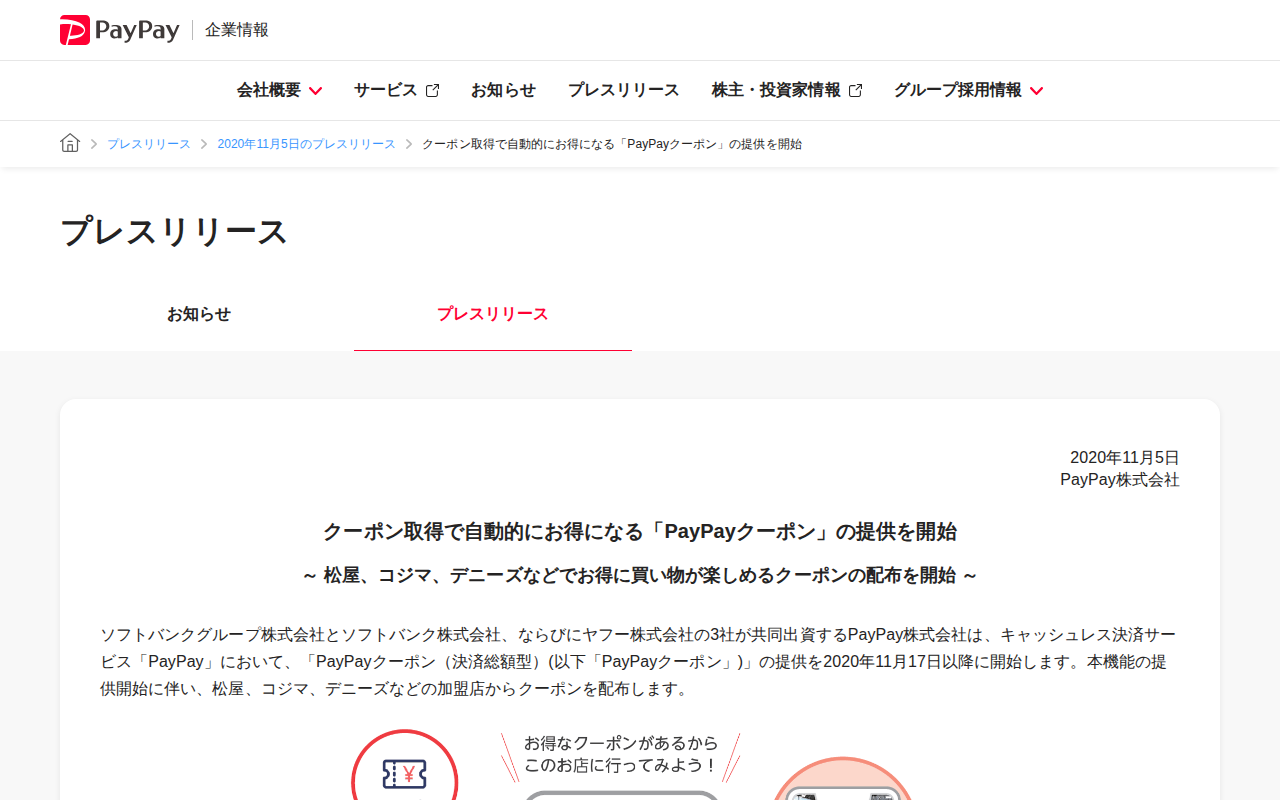Expand the 会社概要 dropdown menu
This screenshot has width=1280, height=800.
(x=279, y=90)
